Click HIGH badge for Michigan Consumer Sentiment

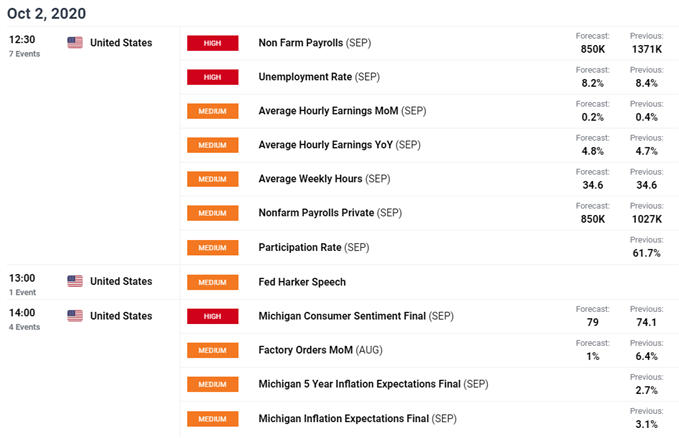point(212,316)
